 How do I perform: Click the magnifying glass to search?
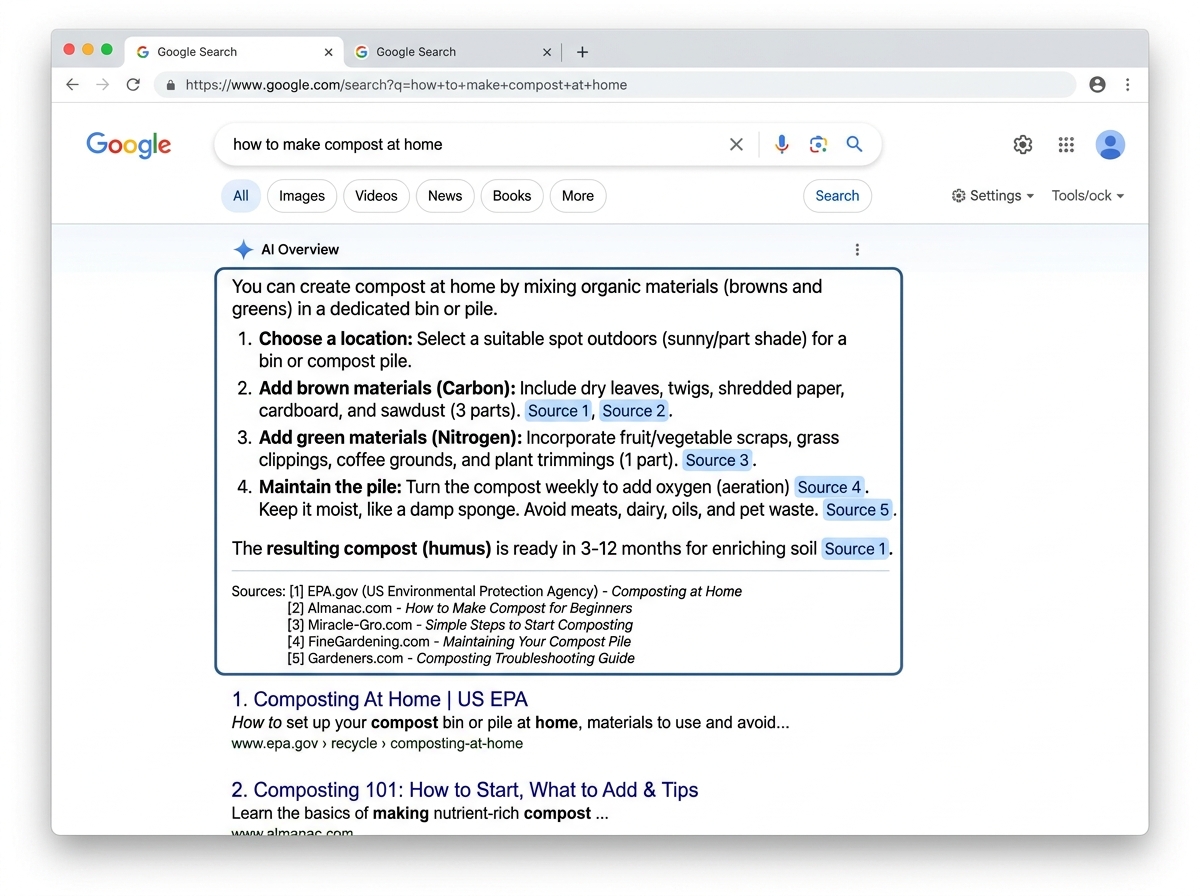click(x=854, y=144)
